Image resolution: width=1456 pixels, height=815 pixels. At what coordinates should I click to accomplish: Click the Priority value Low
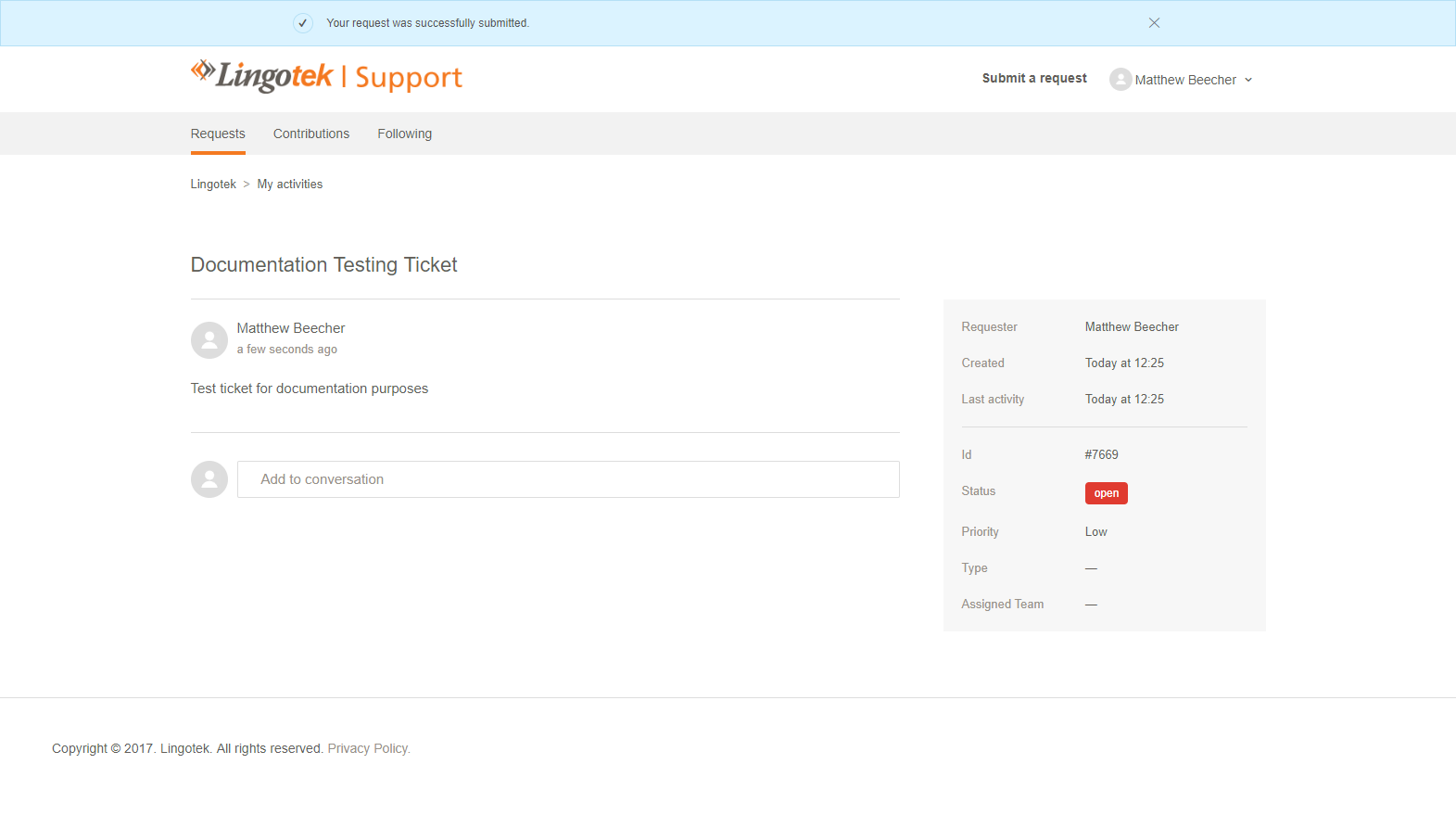(x=1096, y=532)
